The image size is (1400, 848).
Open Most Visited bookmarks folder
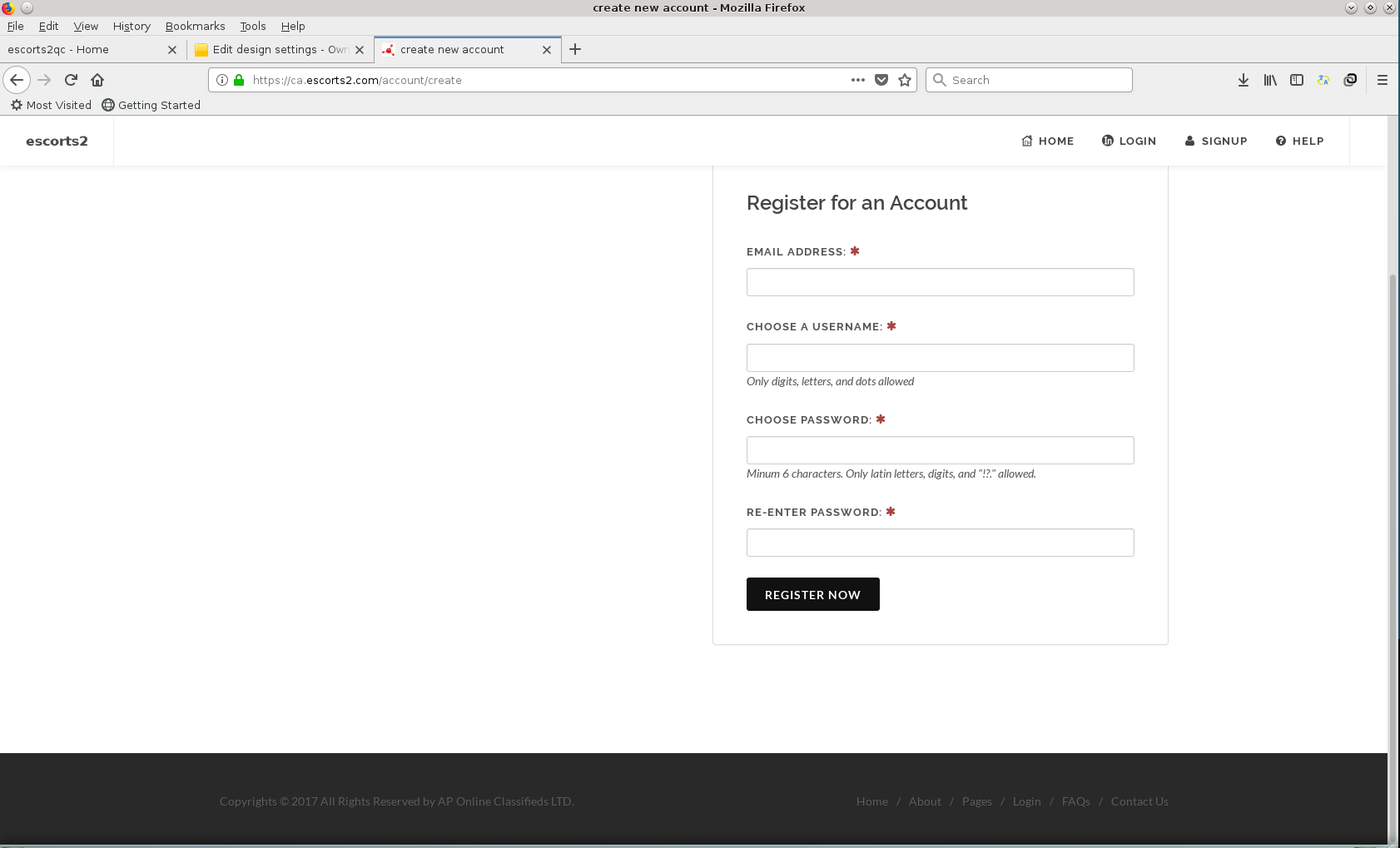[x=51, y=105]
